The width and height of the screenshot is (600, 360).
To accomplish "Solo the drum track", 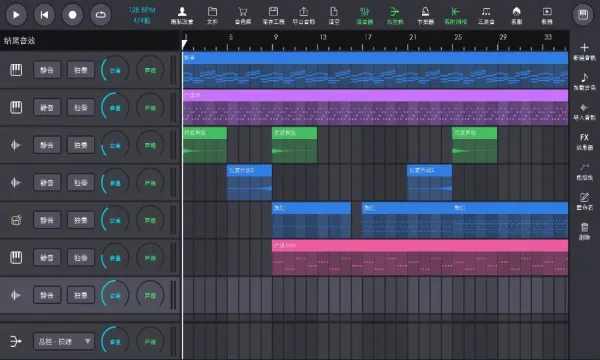I will [x=81, y=220].
